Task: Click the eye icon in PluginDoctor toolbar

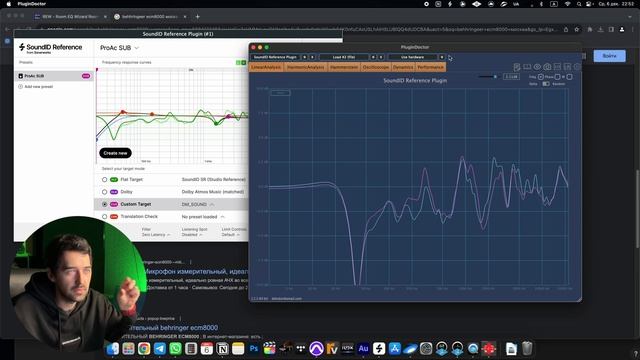Action: point(537,67)
